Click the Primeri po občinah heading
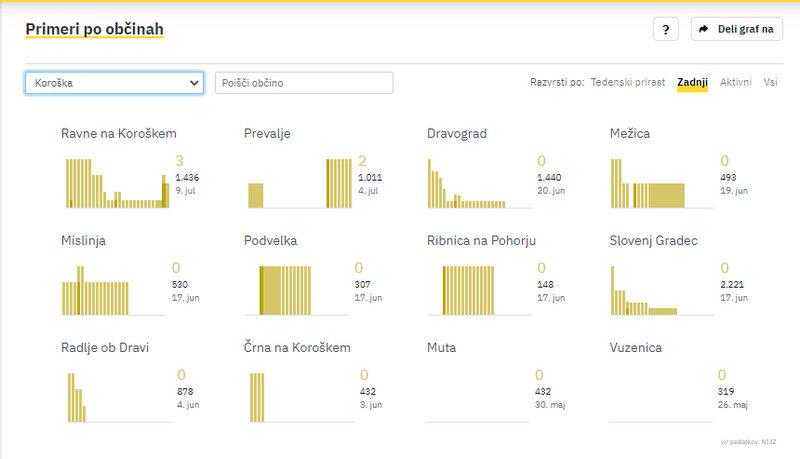This screenshot has width=800, height=459. 94,30
